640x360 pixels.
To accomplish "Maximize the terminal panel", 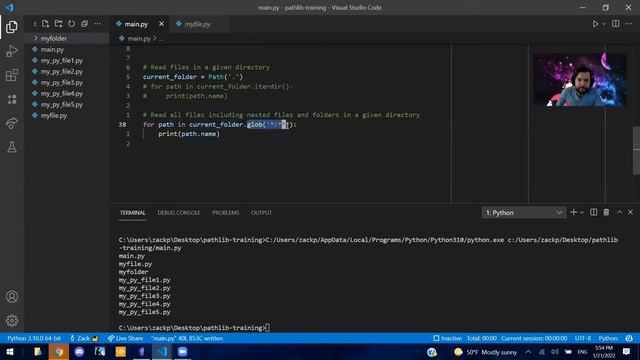I will pyautogui.click(x=619, y=212).
